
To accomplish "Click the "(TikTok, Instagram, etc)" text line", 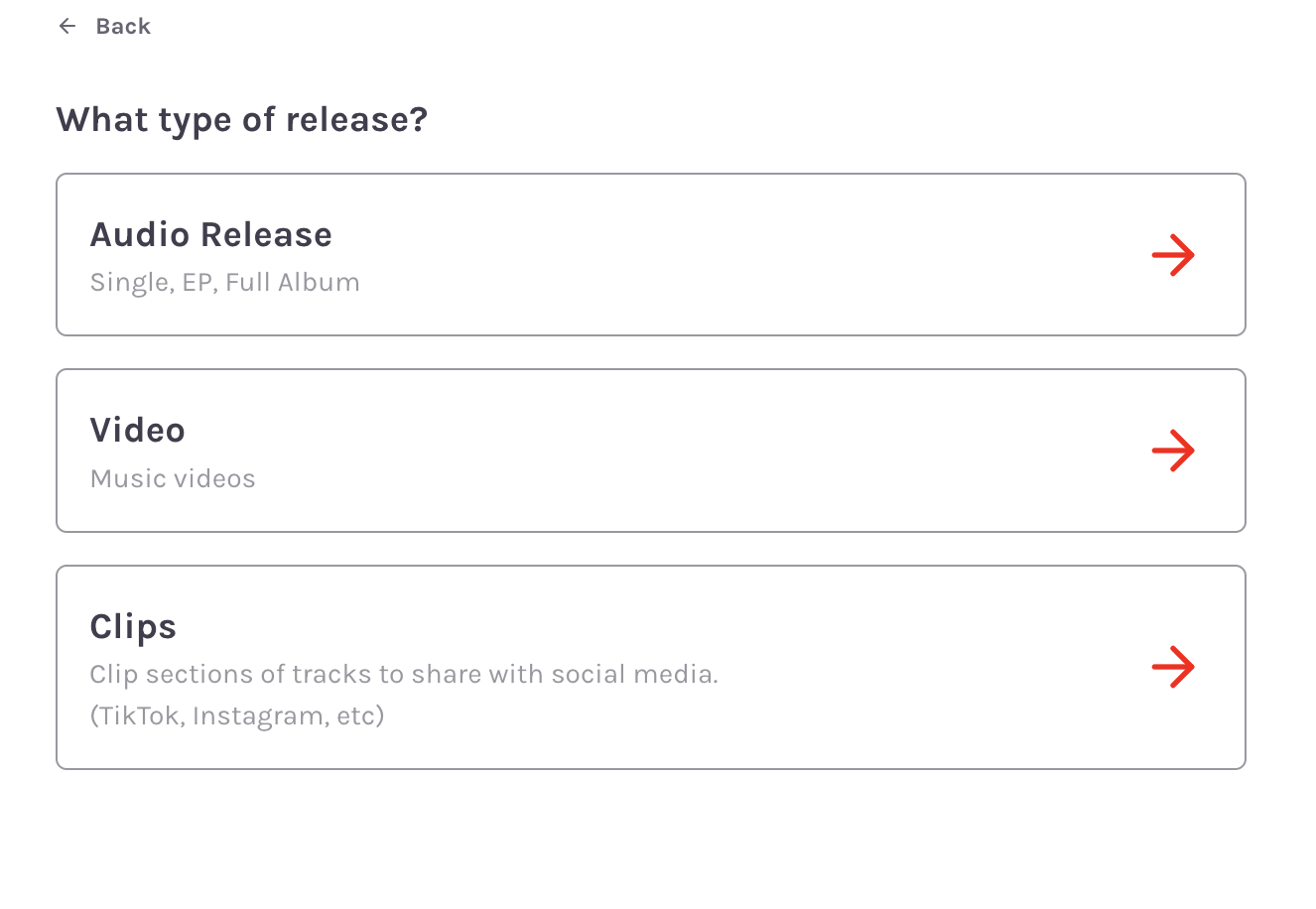I will 236,715.
